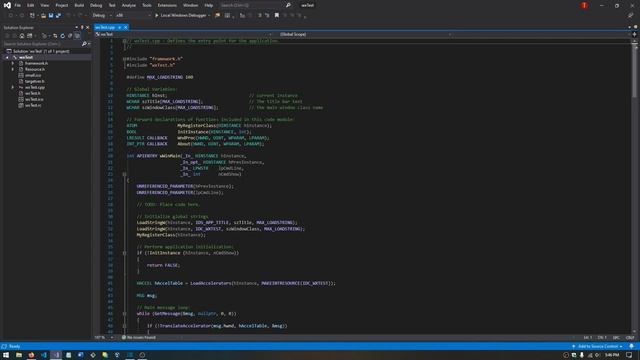Click the Undo icon in toolbar
Image resolution: width=640 pixels, height=360 pixels.
coord(68,16)
